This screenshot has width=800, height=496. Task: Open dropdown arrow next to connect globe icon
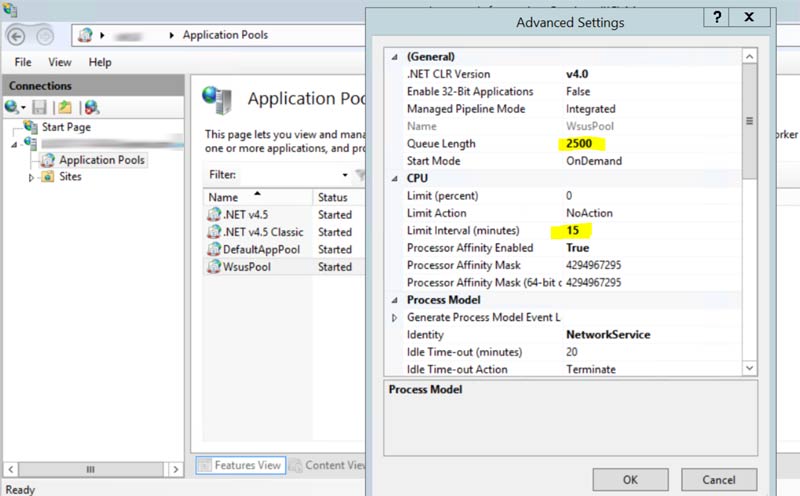point(23,108)
